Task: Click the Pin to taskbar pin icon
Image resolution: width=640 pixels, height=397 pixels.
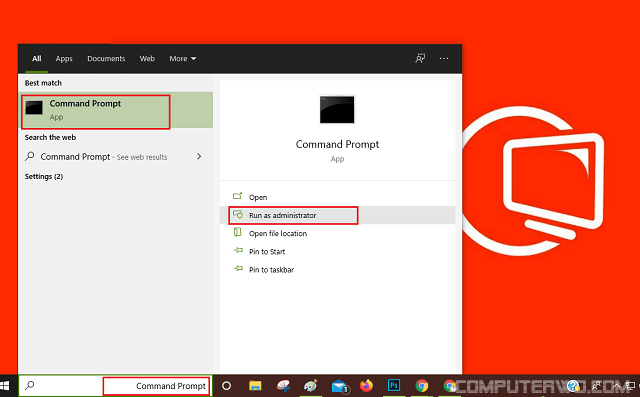Action: 238,268
